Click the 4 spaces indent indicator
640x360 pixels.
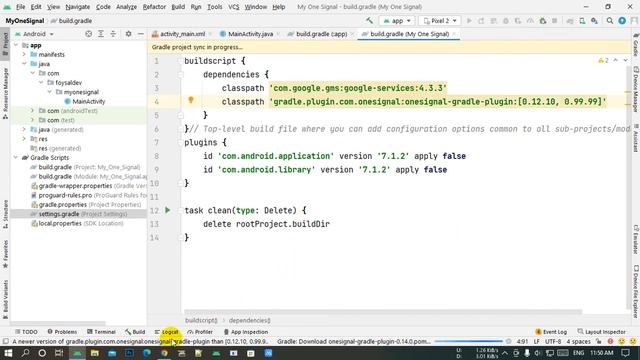point(579,341)
